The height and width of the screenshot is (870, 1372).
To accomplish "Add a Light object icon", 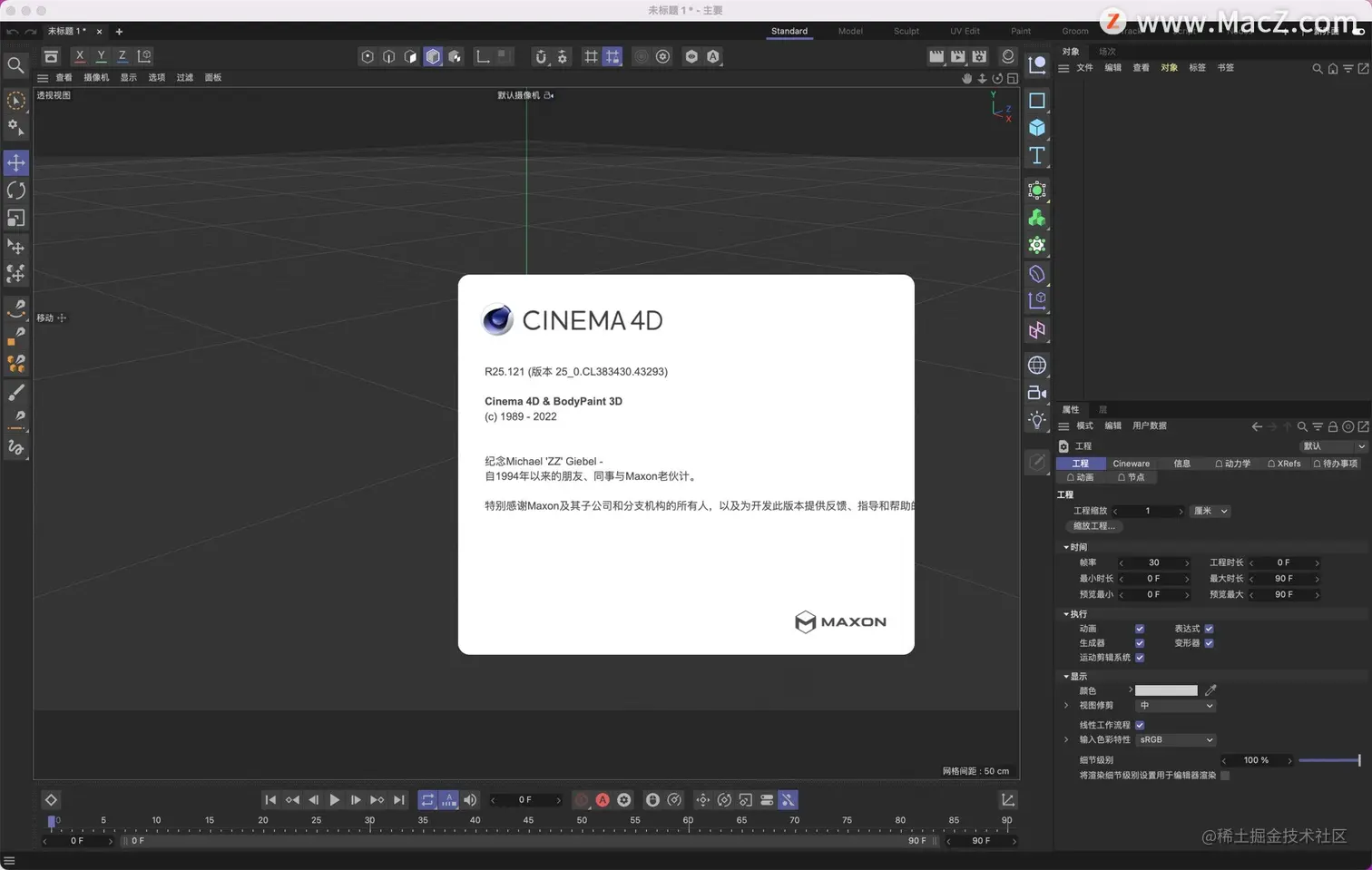I will (1037, 420).
